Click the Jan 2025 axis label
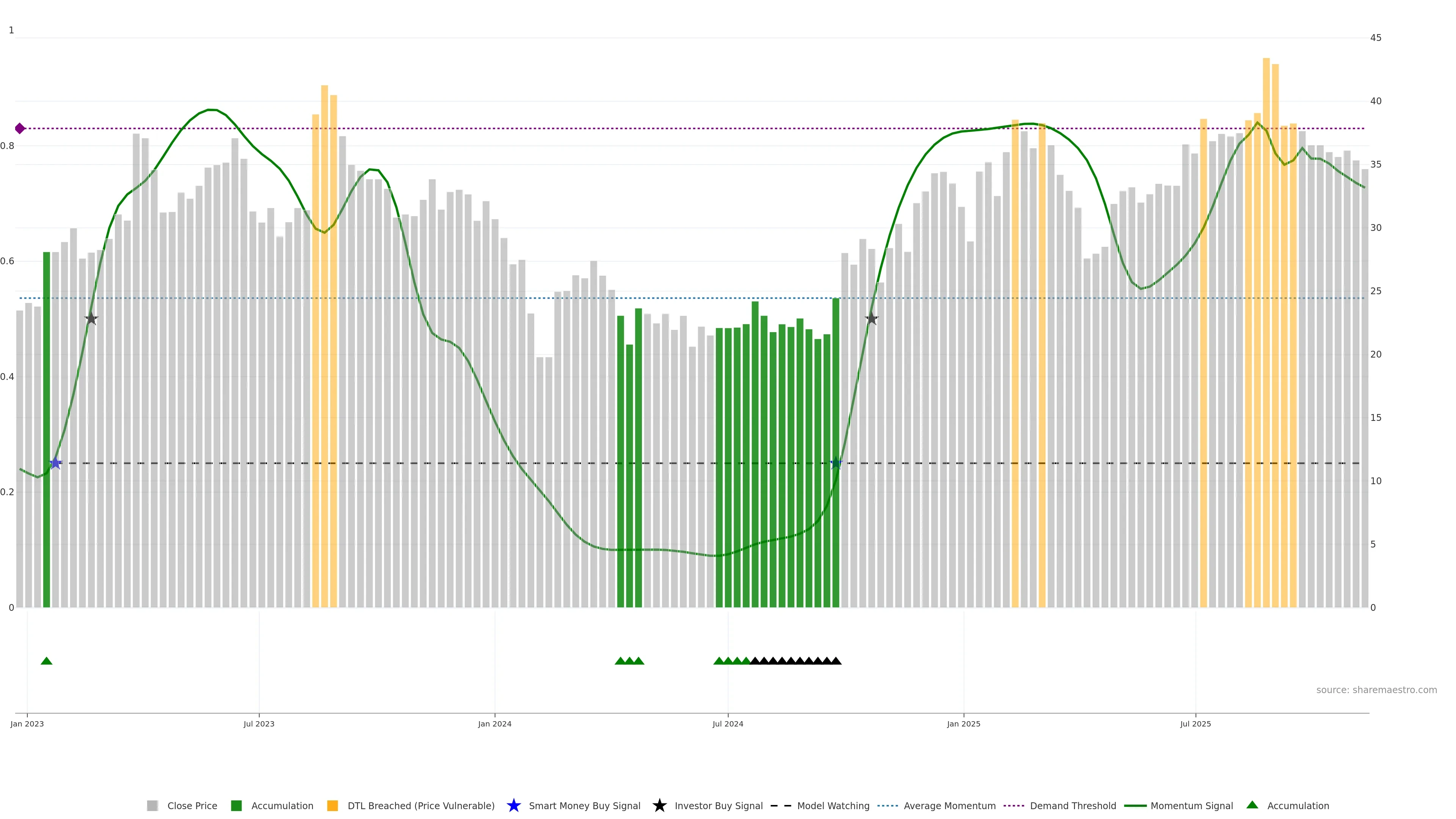1456x819 pixels. coord(963,723)
